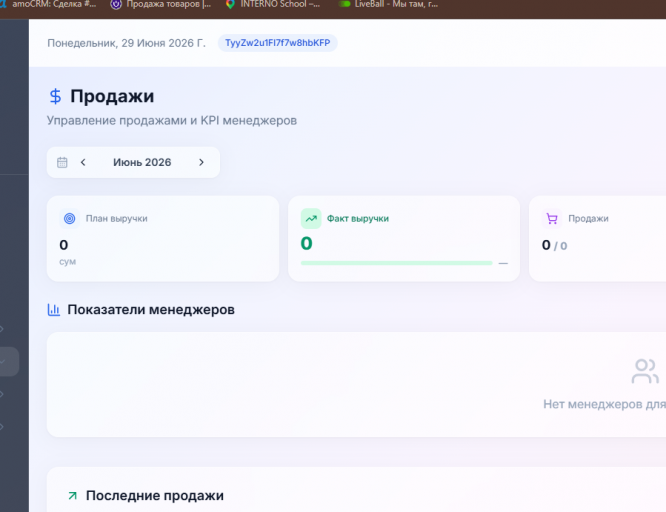Image resolution: width=666 pixels, height=512 pixels.
Task: Click the Нет менеджеров для empty state text
Action: (604, 404)
